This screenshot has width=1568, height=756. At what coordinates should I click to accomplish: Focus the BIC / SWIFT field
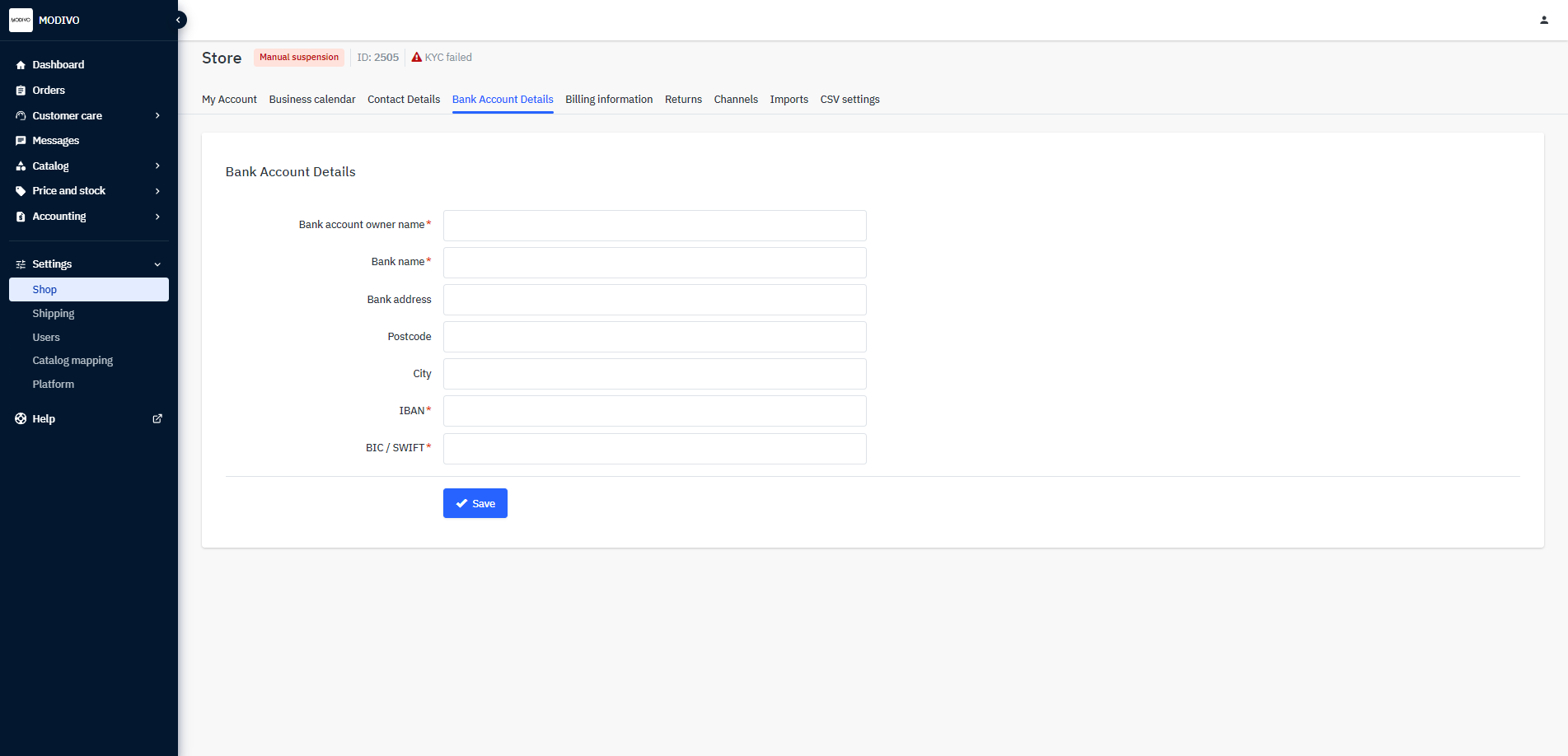pyautogui.click(x=655, y=449)
